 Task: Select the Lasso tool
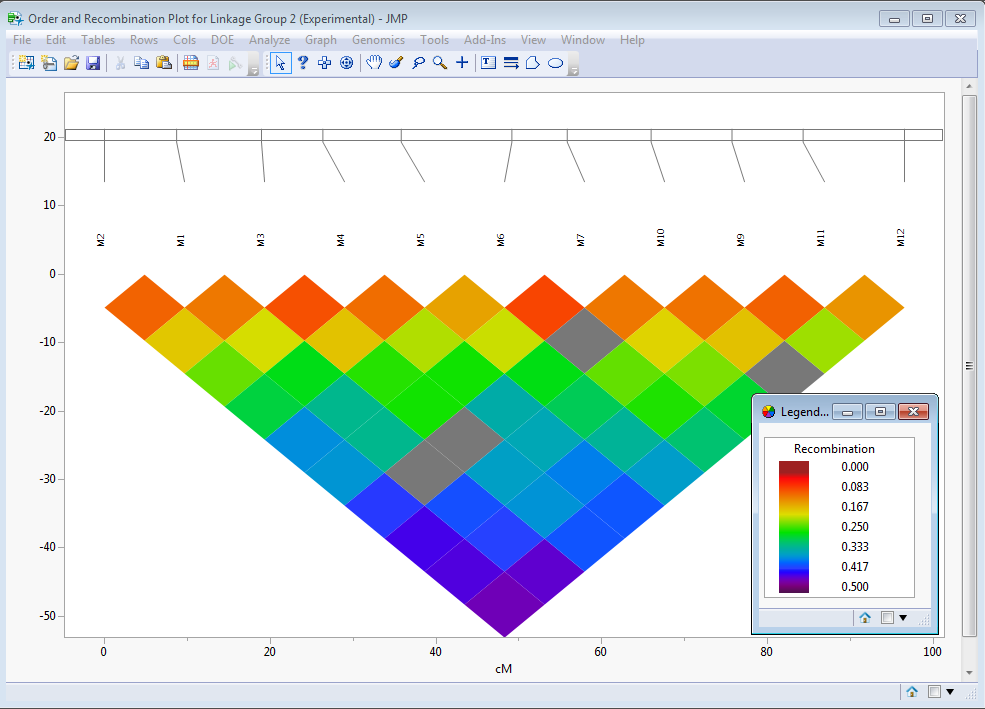418,63
